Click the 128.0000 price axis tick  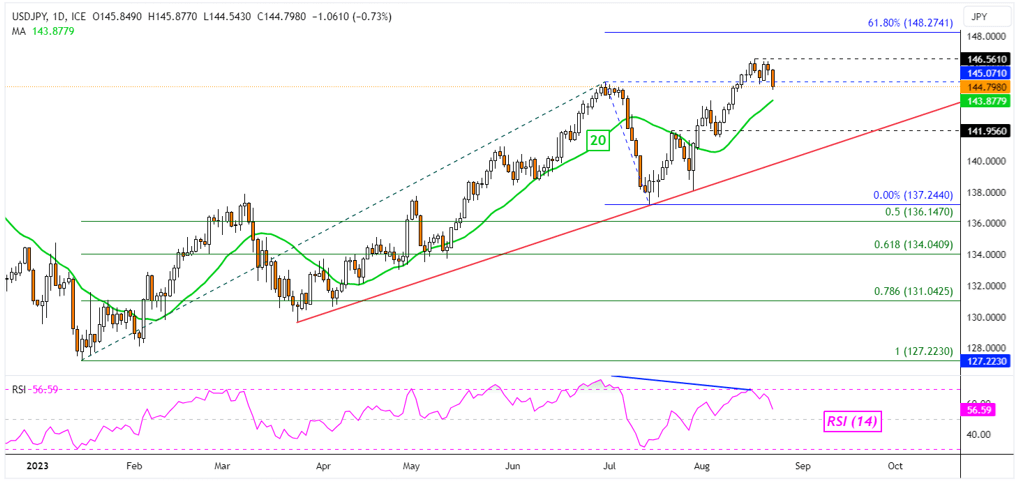pyautogui.click(x=986, y=349)
